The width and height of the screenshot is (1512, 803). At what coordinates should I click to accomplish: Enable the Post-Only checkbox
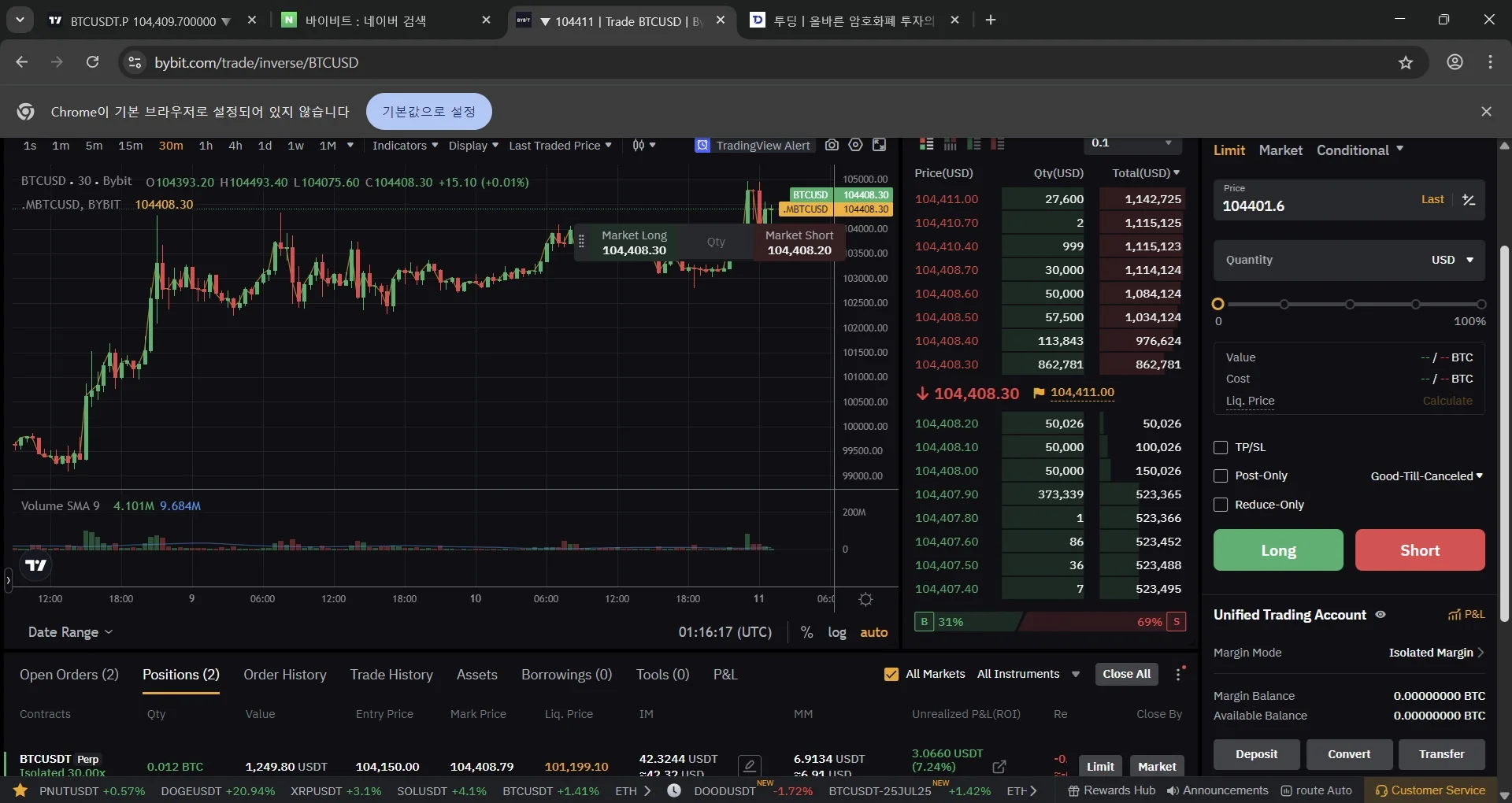(1221, 476)
